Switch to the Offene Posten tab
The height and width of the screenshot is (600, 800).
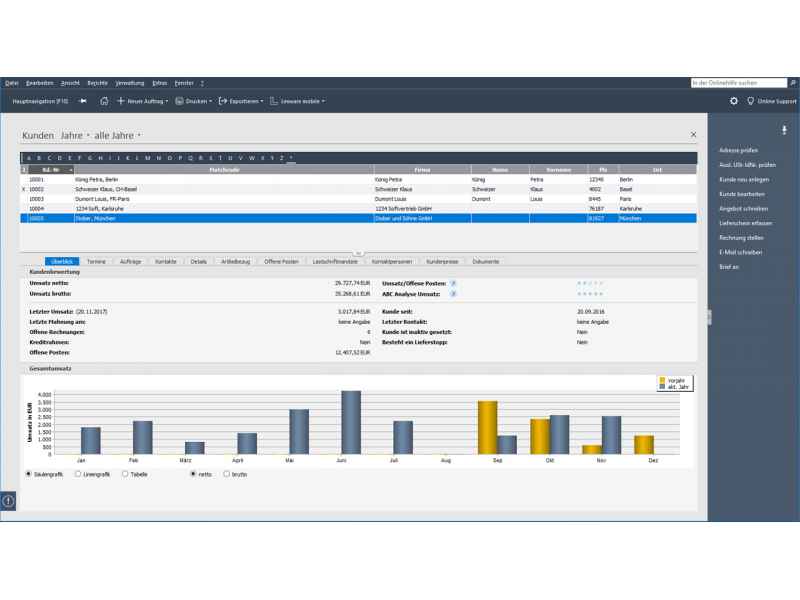tap(281, 261)
